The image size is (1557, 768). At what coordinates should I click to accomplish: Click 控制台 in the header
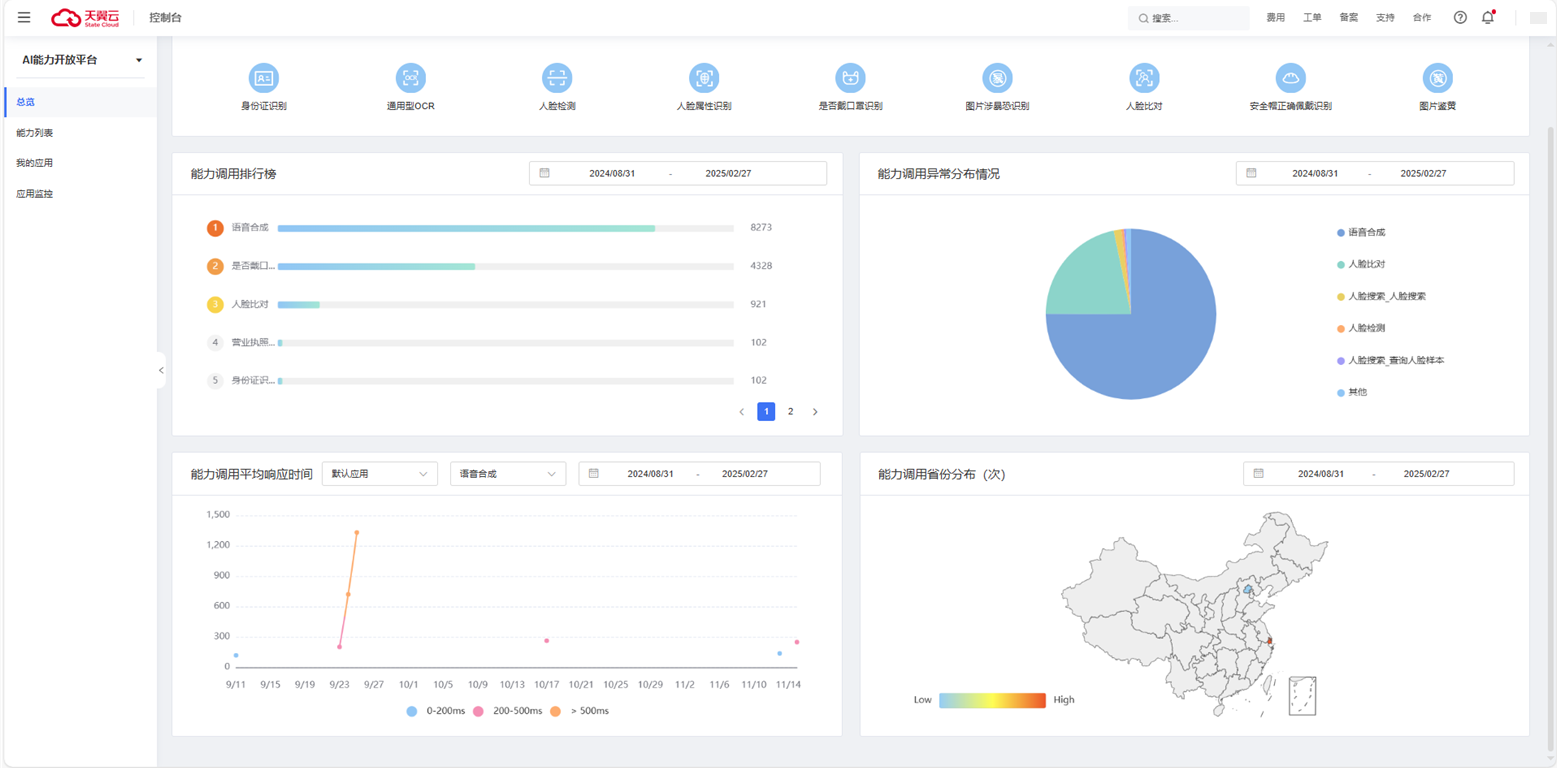pyautogui.click(x=166, y=18)
